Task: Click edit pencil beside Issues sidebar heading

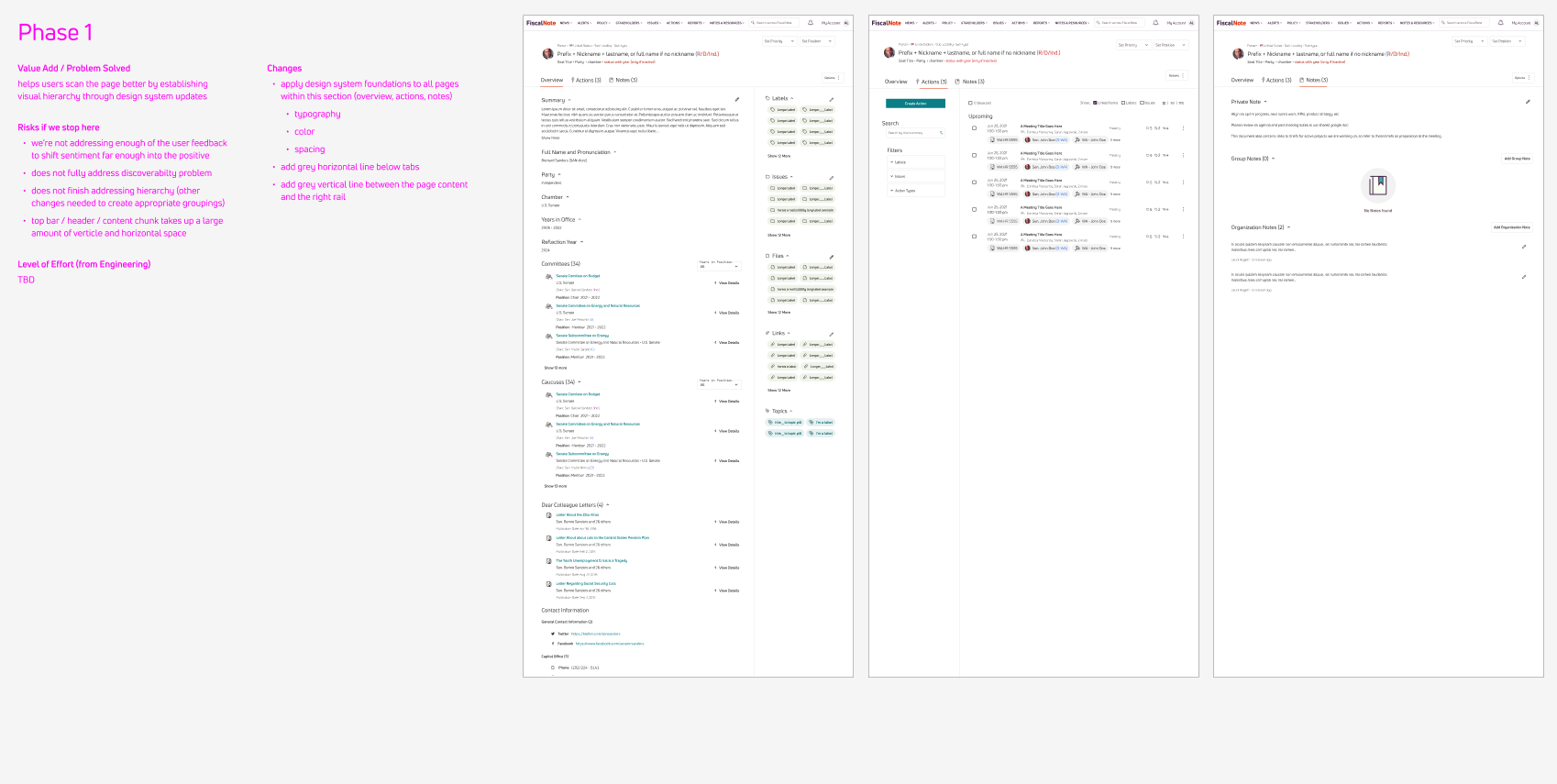Action: coord(832,177)
